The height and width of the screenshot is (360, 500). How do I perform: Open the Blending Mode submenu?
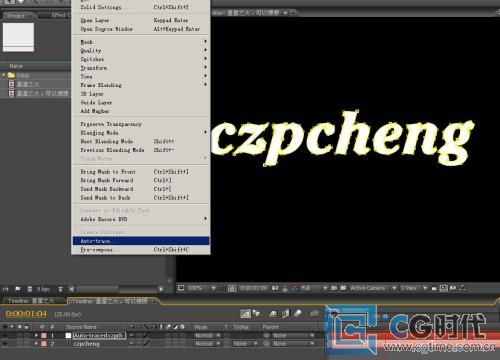[141, 132]
